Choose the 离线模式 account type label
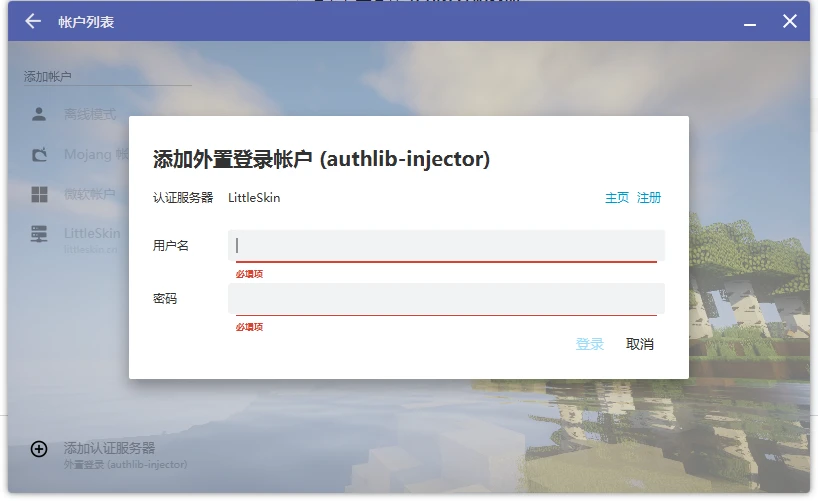 (90, 114)
